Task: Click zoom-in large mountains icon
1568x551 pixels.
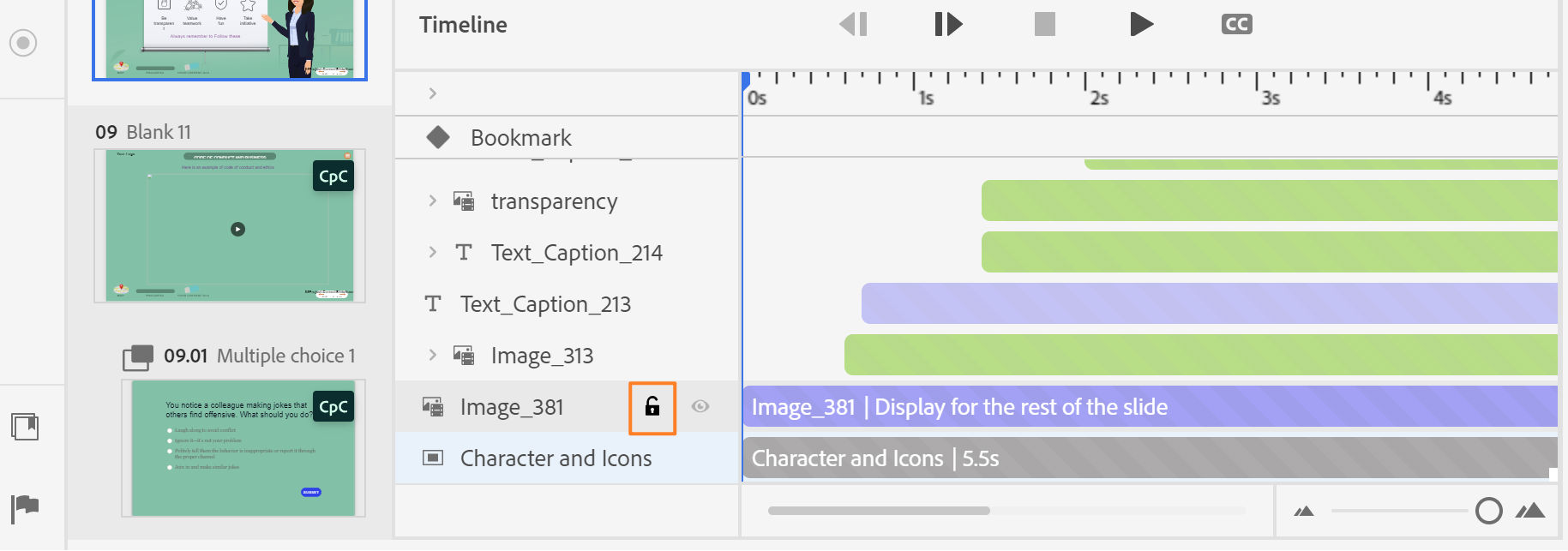Action: [x=1529, y=512]
